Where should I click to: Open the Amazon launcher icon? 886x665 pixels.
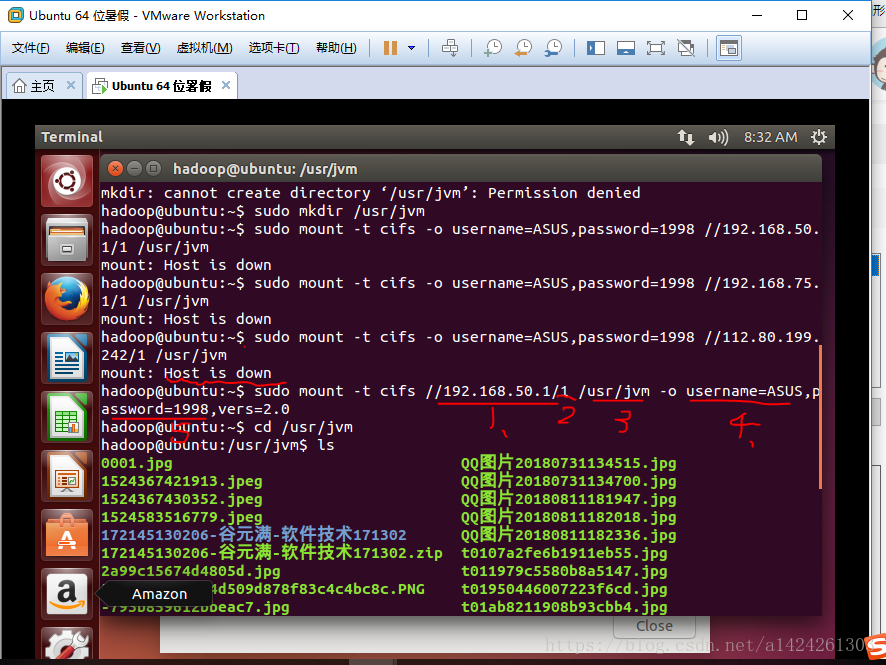[67, 594]
